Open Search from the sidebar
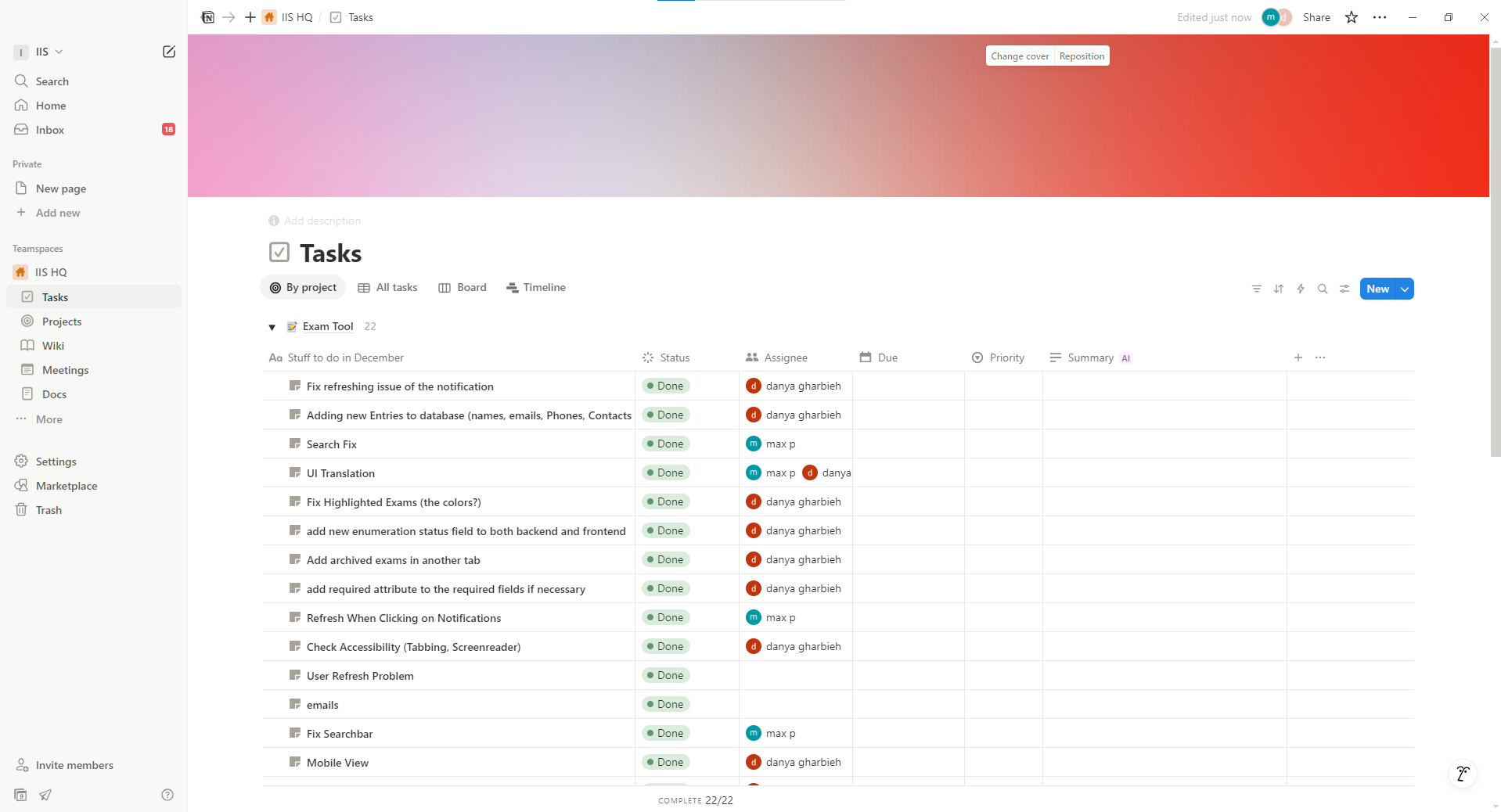The image size is (1501, 812). point(54,81)
